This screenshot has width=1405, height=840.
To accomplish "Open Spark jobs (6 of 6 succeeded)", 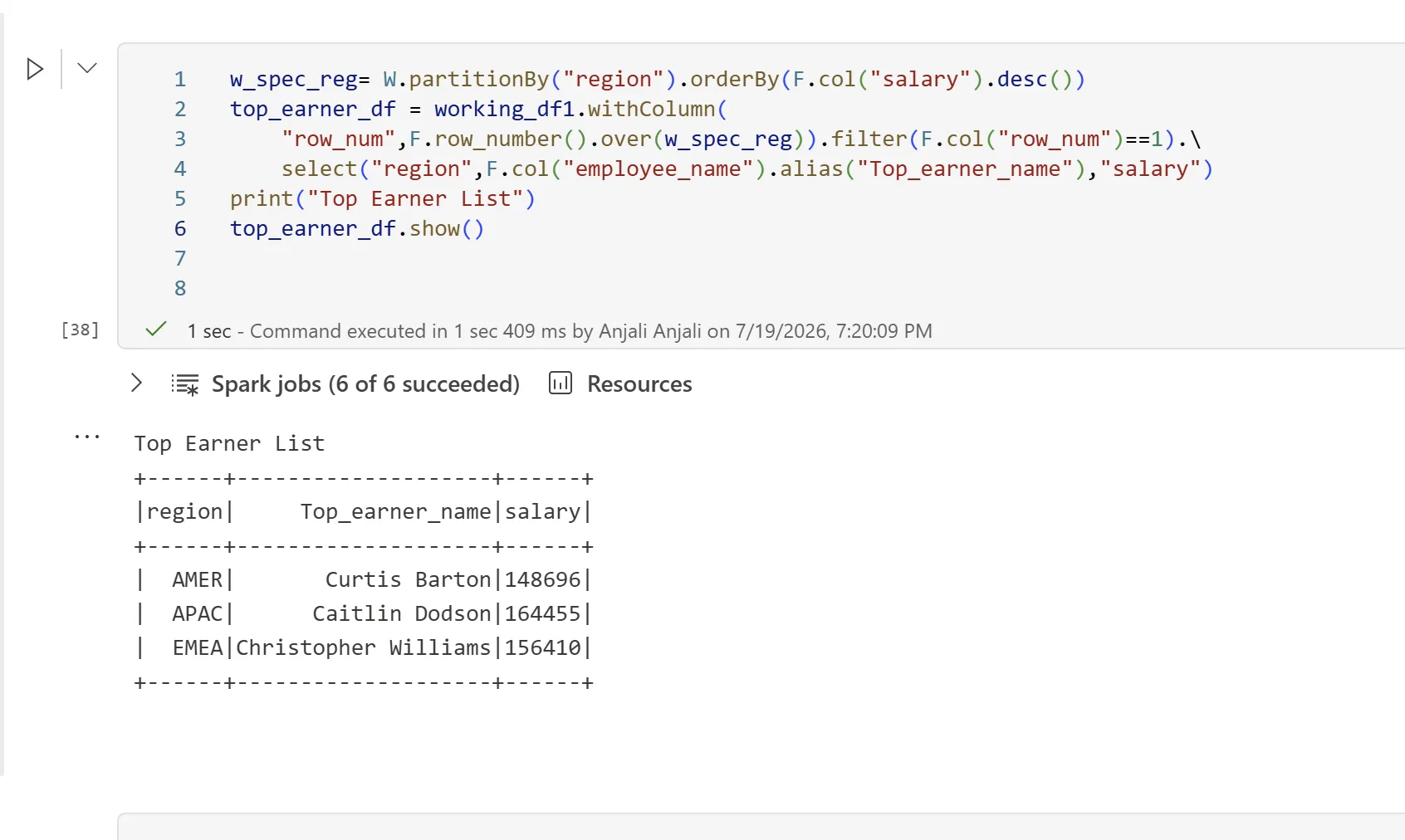I will coord(365,384).
